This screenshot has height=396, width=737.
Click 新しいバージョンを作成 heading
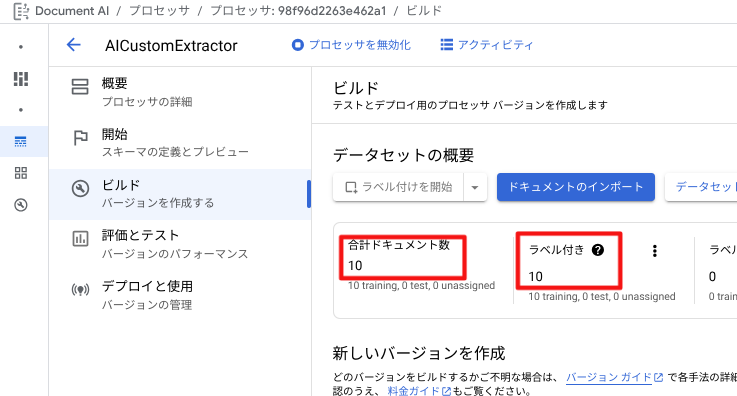[419, 353]
